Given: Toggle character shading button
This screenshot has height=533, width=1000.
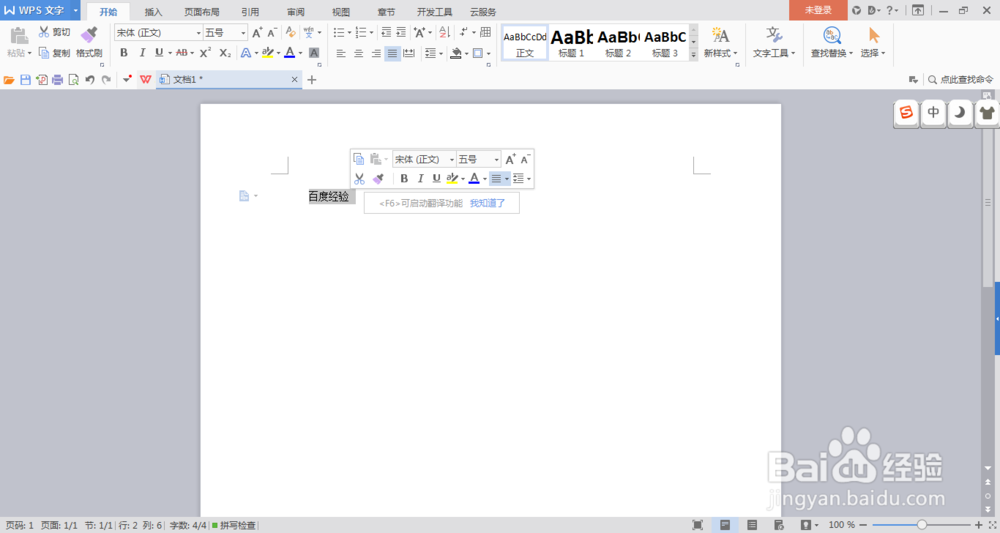Looking at the screenshot, I should (314, 53).
